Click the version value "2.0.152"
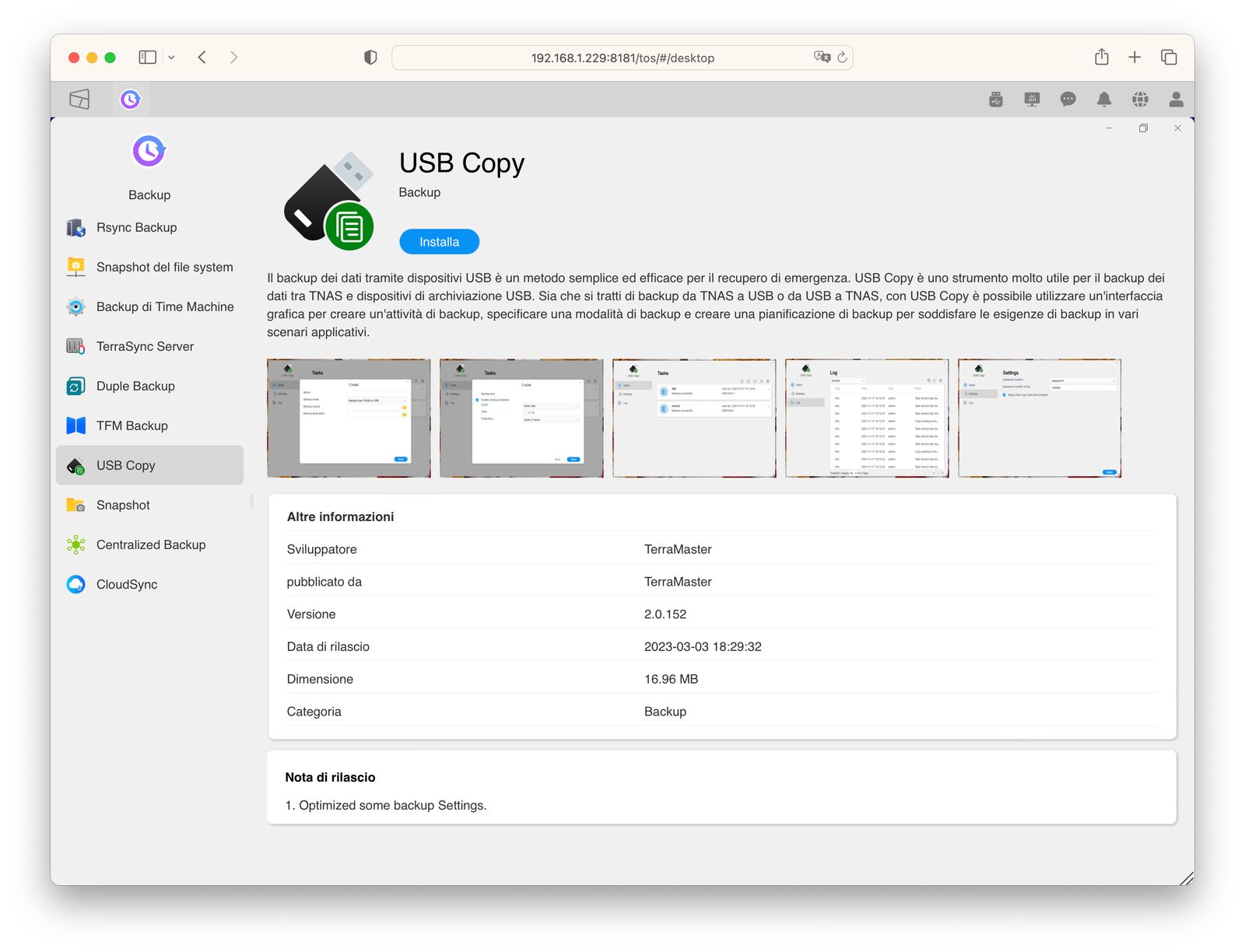This screenshot has height=952, width=1245. (665, 614)
